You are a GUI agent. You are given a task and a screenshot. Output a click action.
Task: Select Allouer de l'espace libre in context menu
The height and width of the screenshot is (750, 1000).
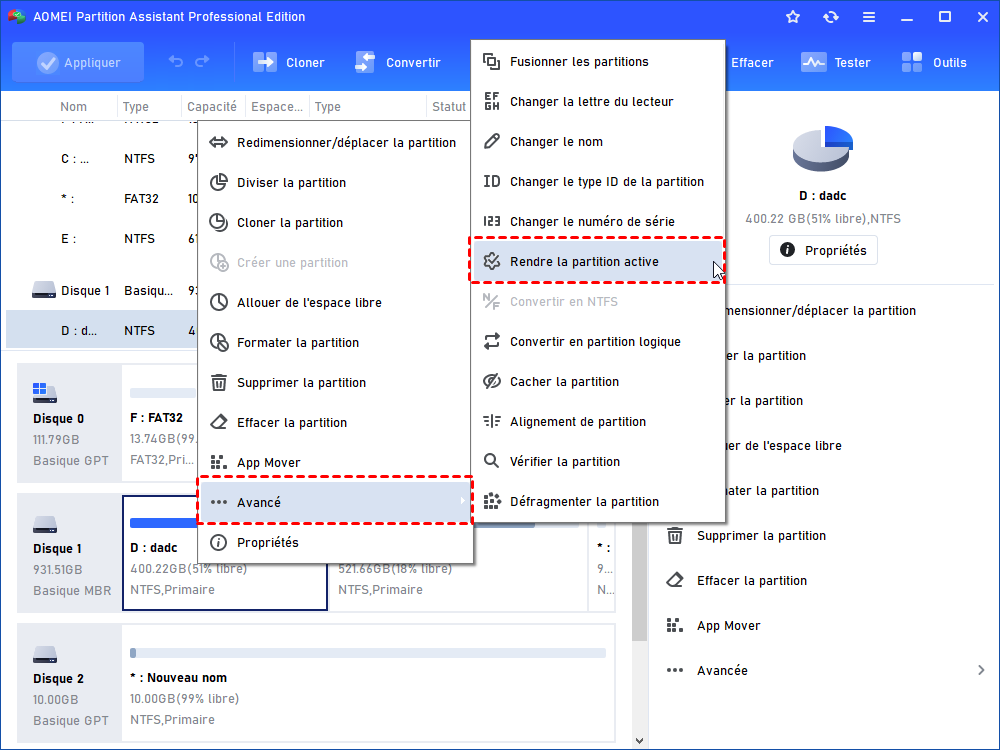coord(335,303)
